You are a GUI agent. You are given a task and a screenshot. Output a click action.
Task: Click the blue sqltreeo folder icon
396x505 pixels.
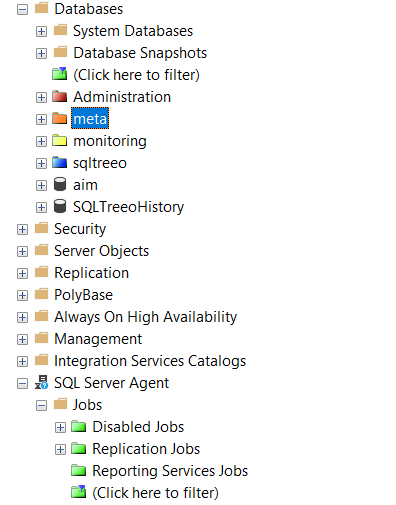click(x=60, y=163)
